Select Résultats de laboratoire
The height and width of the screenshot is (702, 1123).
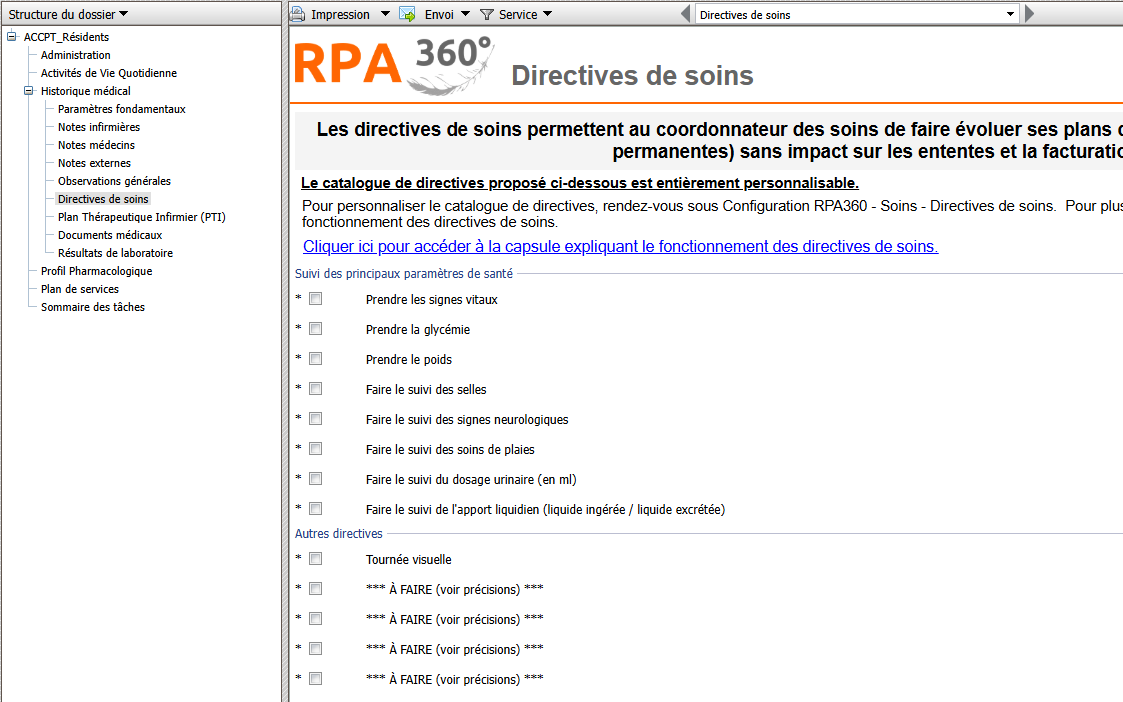point(115,253)
